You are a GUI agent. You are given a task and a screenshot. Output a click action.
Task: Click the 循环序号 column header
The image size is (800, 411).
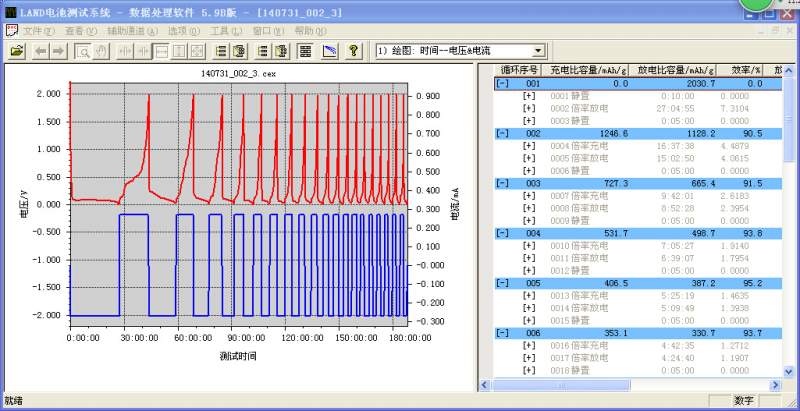tap(518, 70)
